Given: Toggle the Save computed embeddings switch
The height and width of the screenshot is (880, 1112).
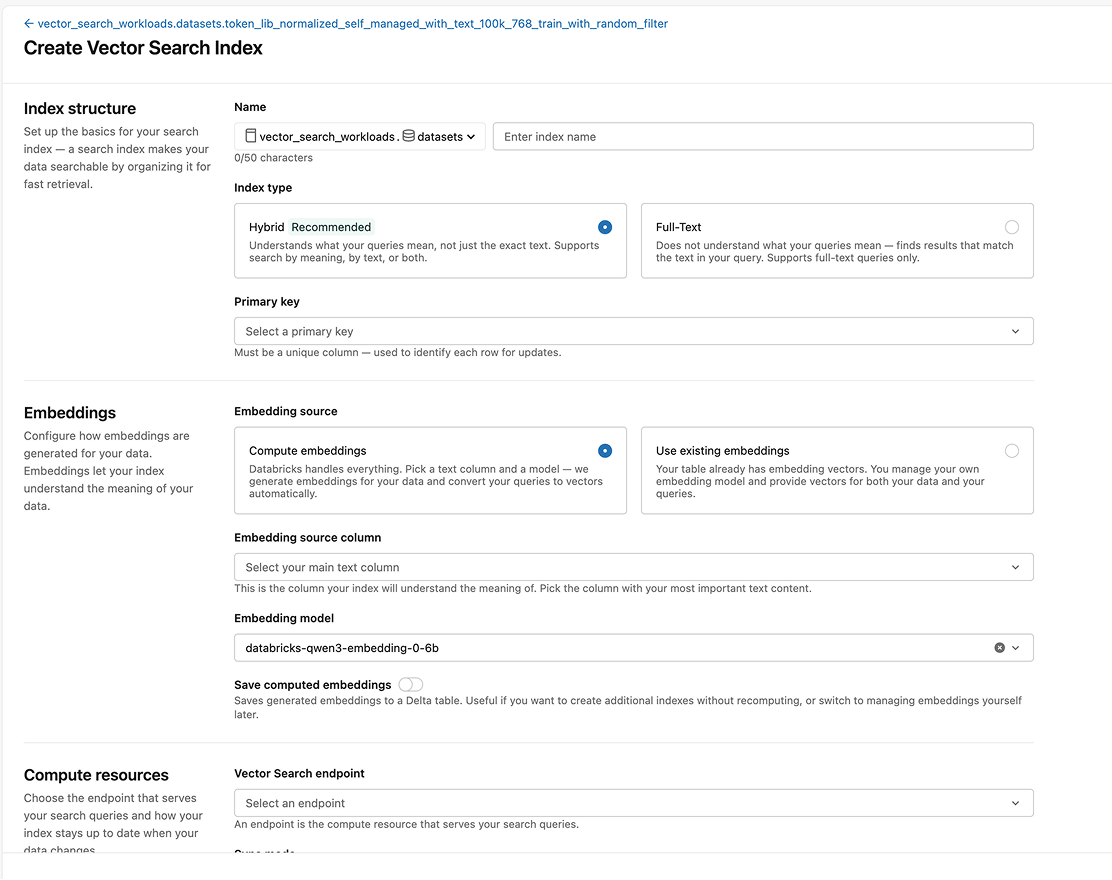Looking at the screenshot, I should [x=411, y=684].
